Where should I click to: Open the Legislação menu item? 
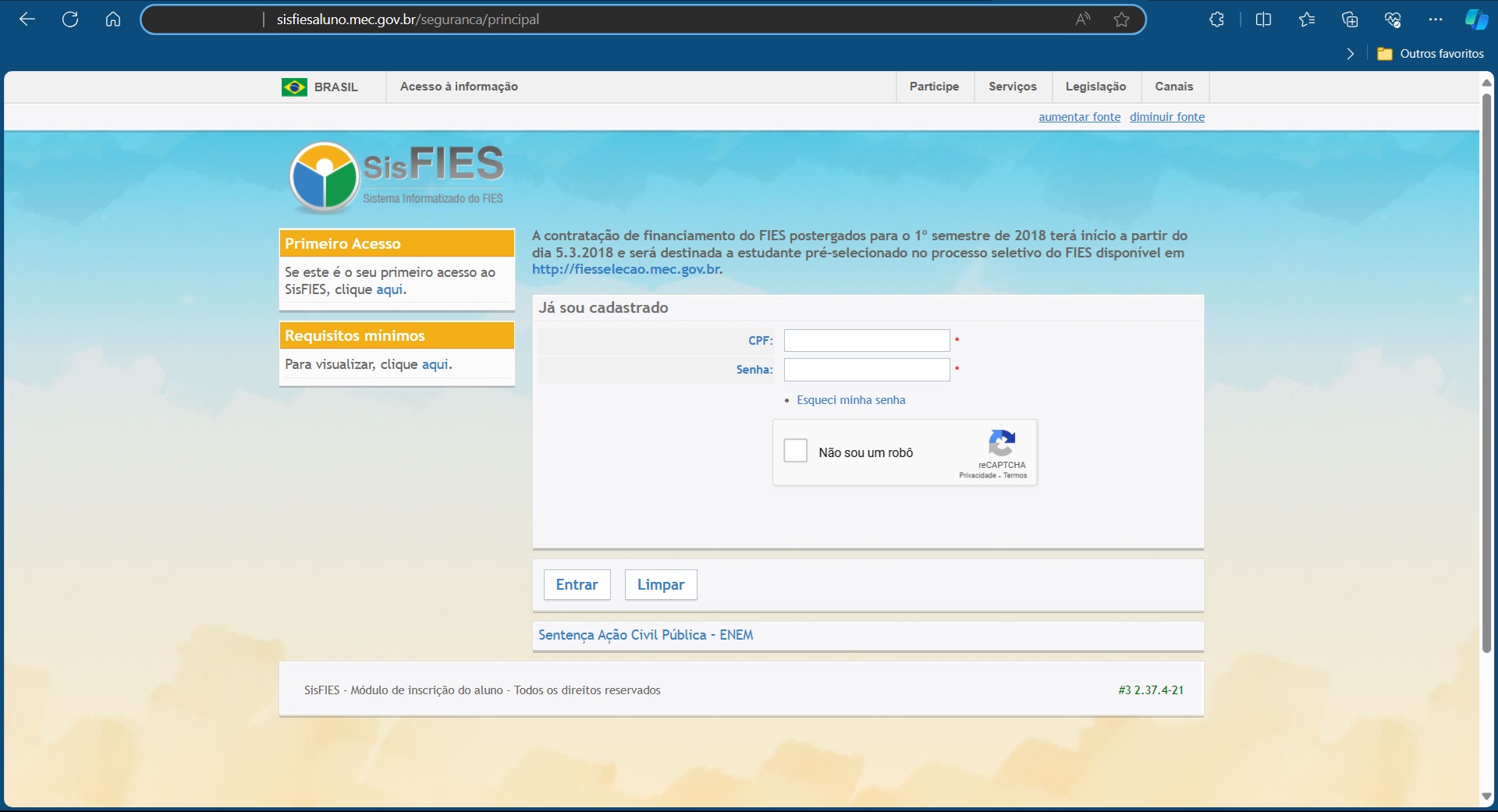pos(1096,87)
